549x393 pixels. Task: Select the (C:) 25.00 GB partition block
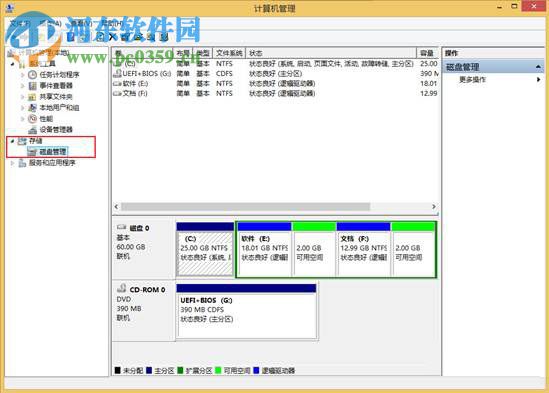pyautogui.click(x=205, y=249)
